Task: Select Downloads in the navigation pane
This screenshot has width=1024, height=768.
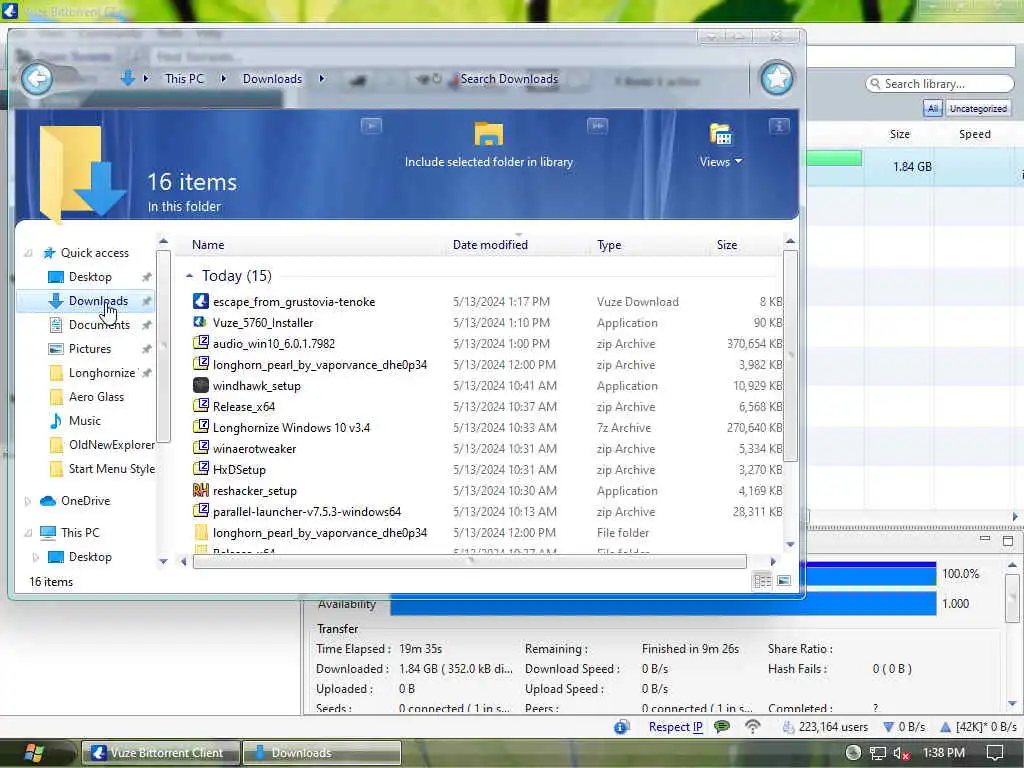Action: pyautogui.click(x=98, y=301)
